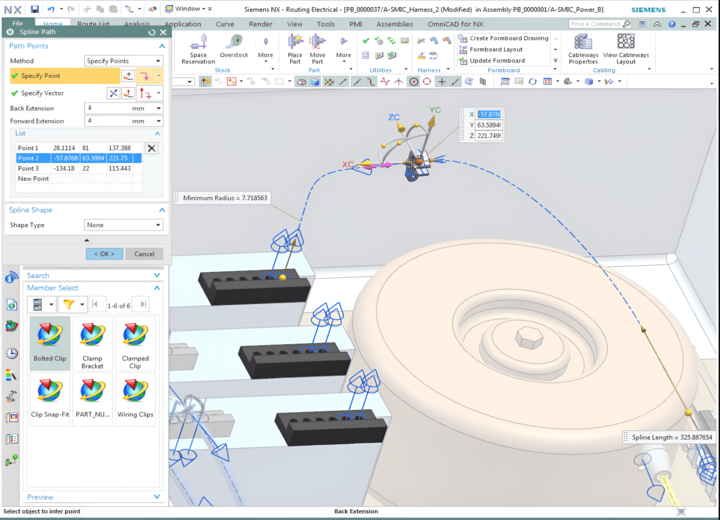
Task: Open View Cableways Layout
Action: [x=626, y=49]
